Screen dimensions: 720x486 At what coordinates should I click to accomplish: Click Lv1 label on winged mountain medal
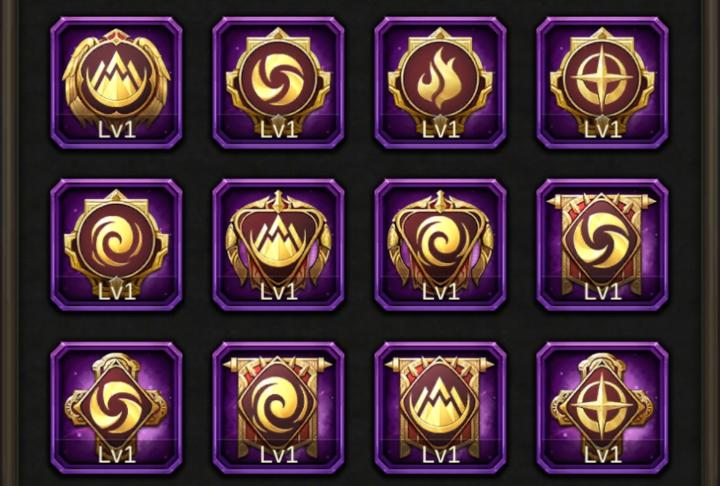(x=117, y=130)
